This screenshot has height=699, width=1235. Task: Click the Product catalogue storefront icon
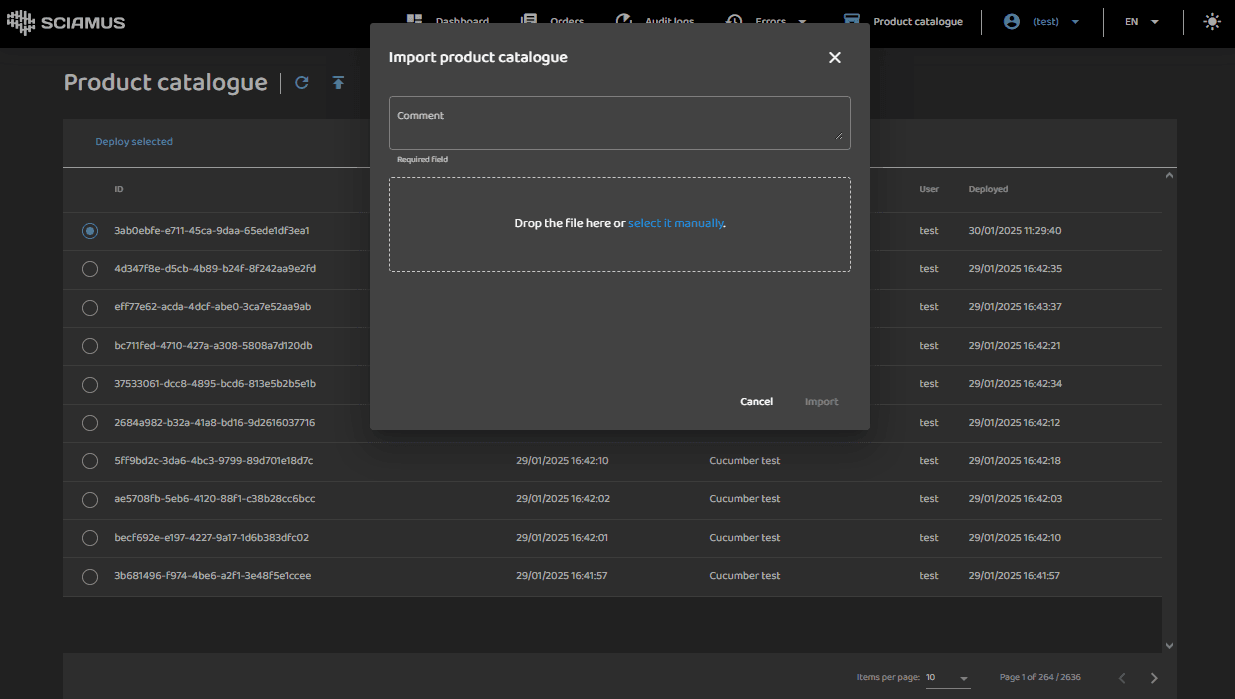pyautogui.click(x=852, y=20)
